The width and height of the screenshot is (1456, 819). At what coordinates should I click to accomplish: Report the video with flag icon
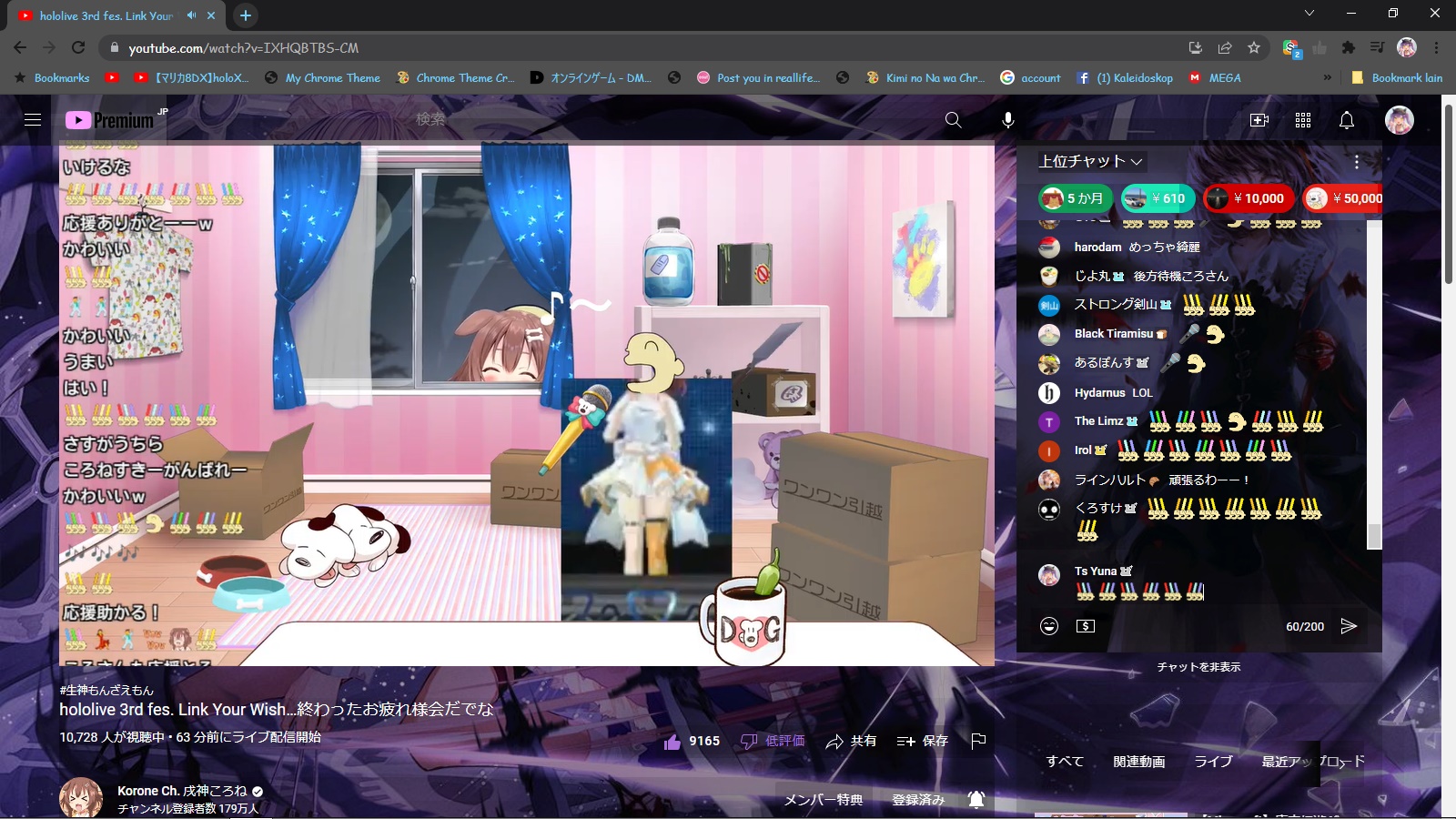point(978,742)
